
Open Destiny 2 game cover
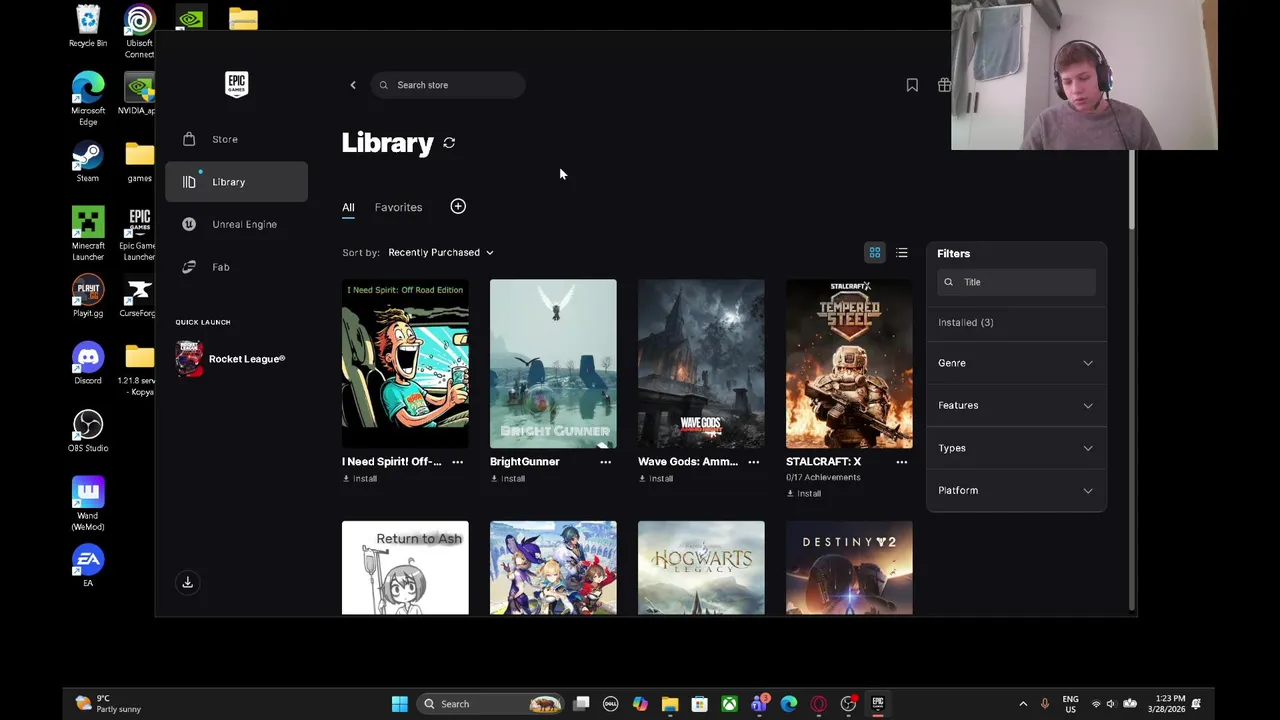849,567
